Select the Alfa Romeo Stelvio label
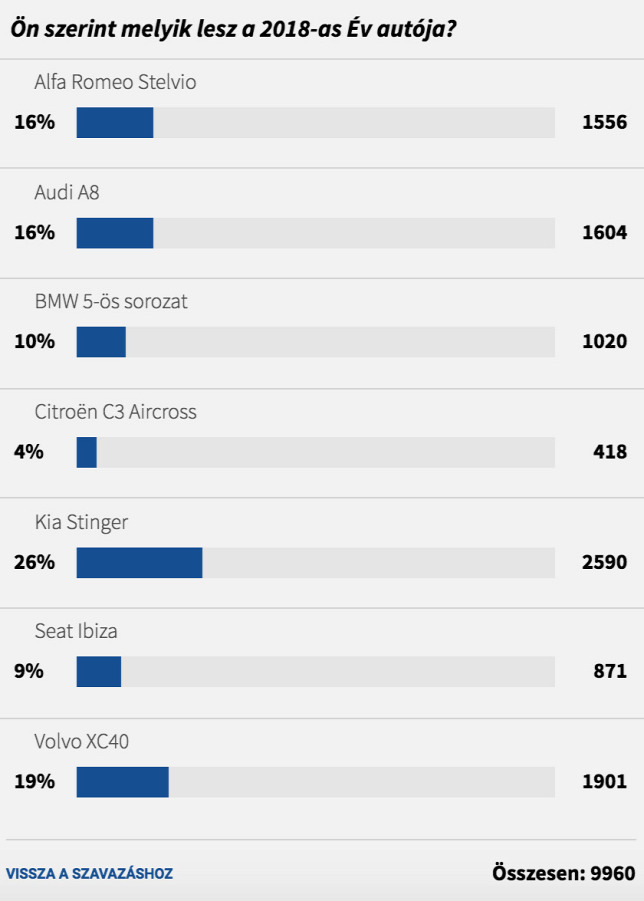644x901 pixels. point(115,82)
